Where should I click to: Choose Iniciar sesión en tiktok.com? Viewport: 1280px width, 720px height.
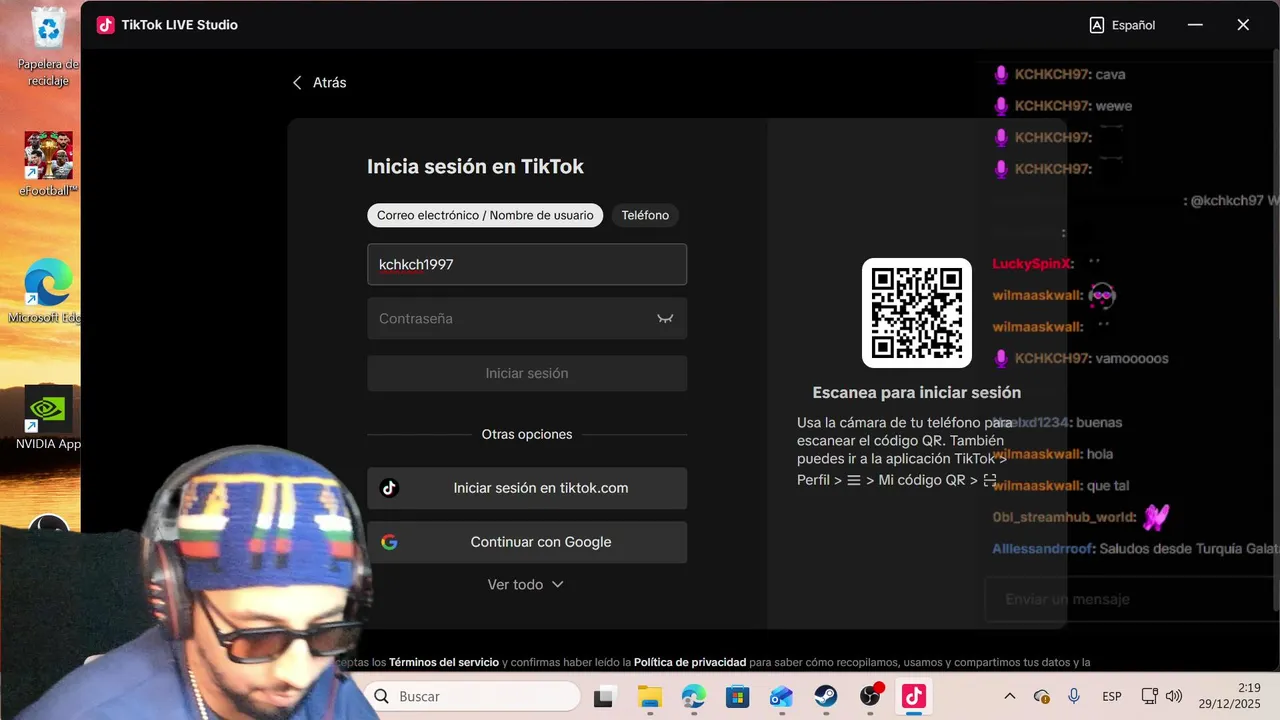tap(527, 488)
